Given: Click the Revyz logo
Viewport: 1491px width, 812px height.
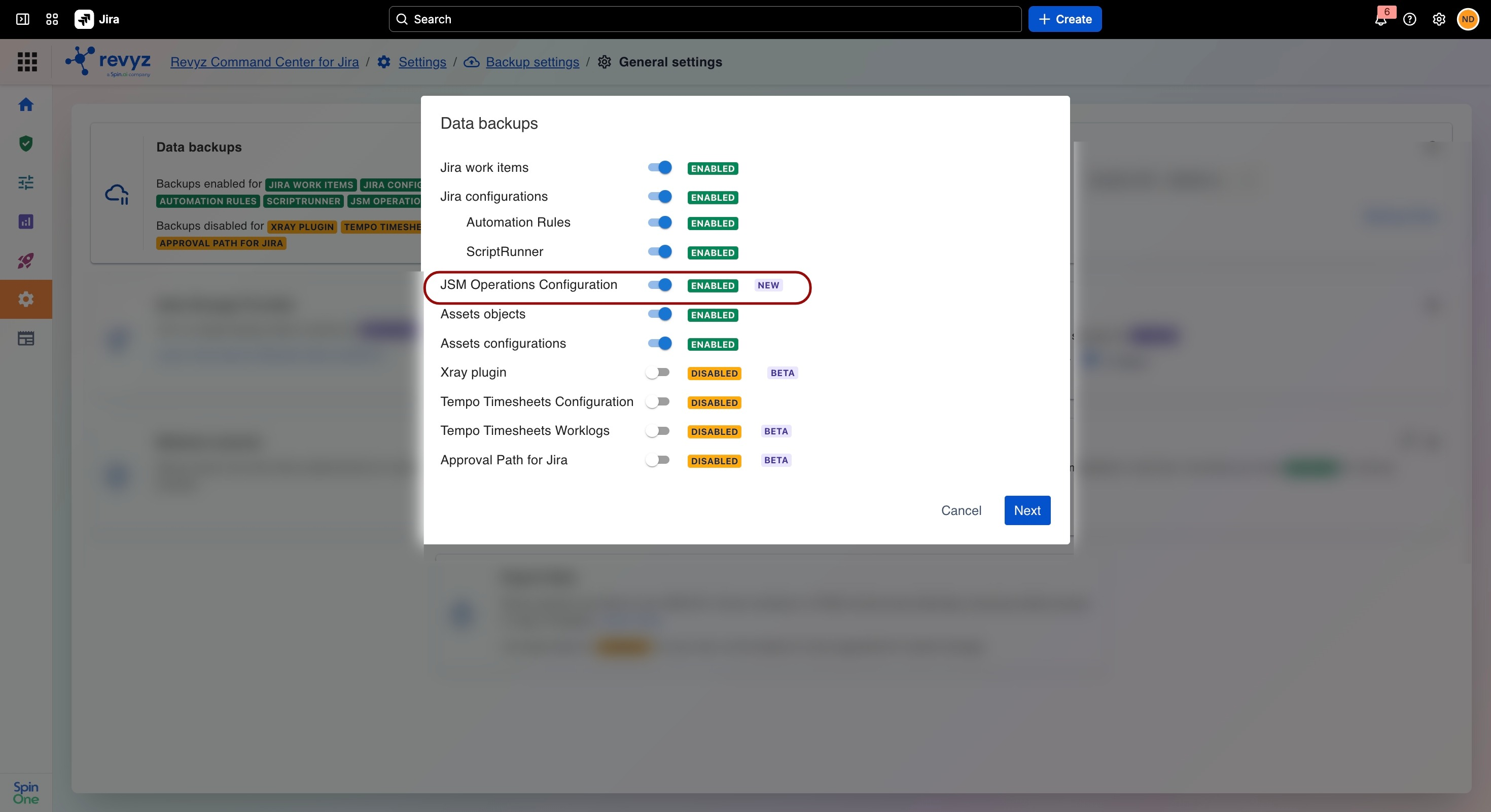Looking at the screenshot, I should click(108, 62).
